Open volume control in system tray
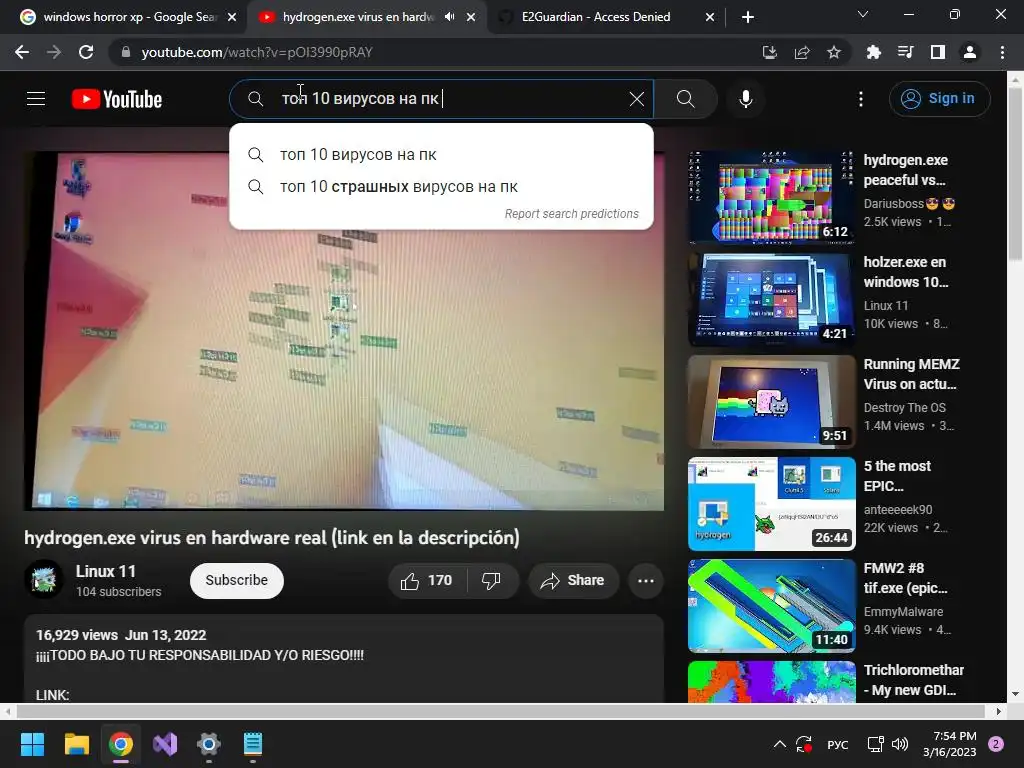Viewport: 1024px width, 768px height. click(900, 744)
